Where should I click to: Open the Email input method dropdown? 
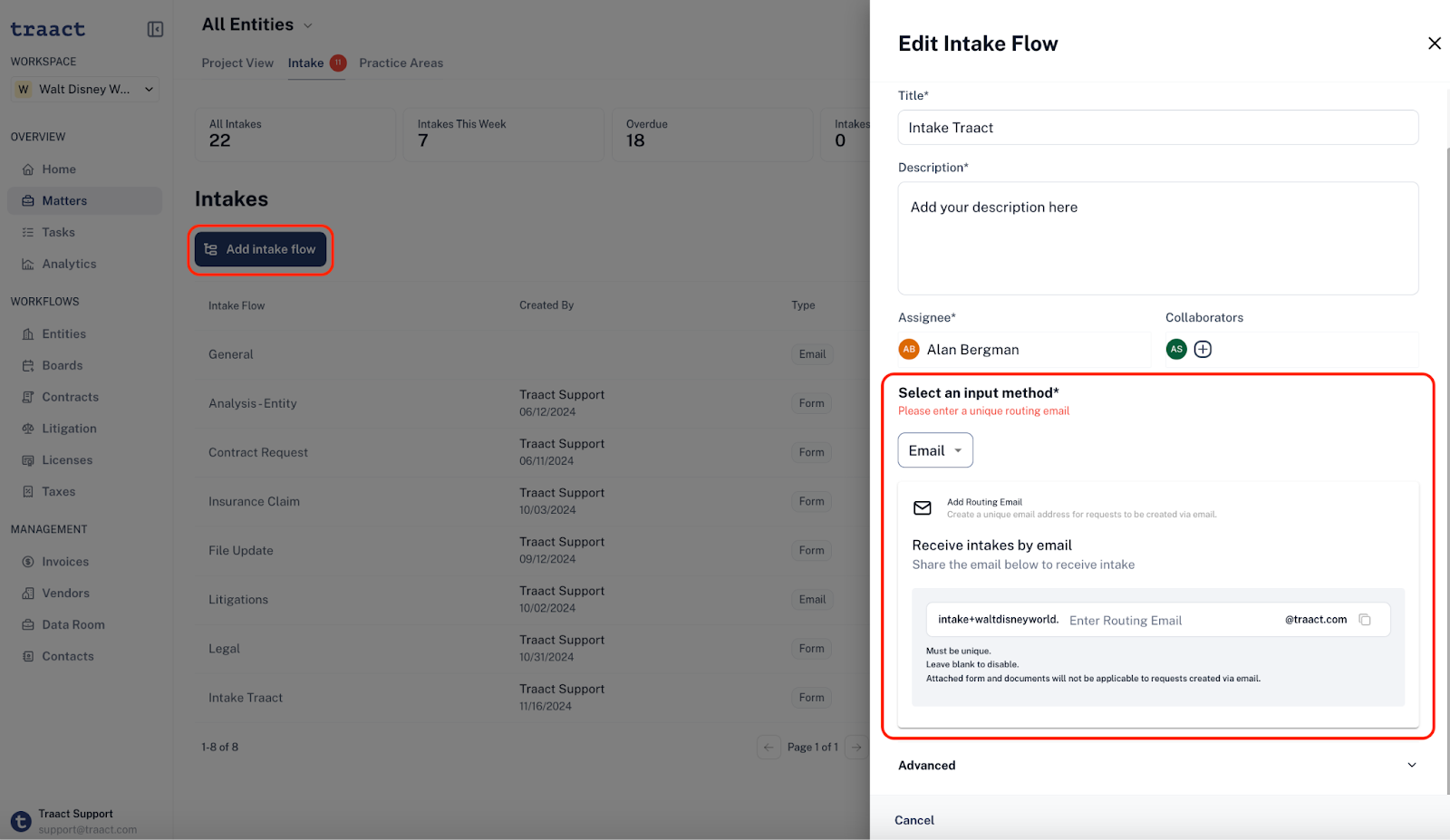[x=935, y=450]
